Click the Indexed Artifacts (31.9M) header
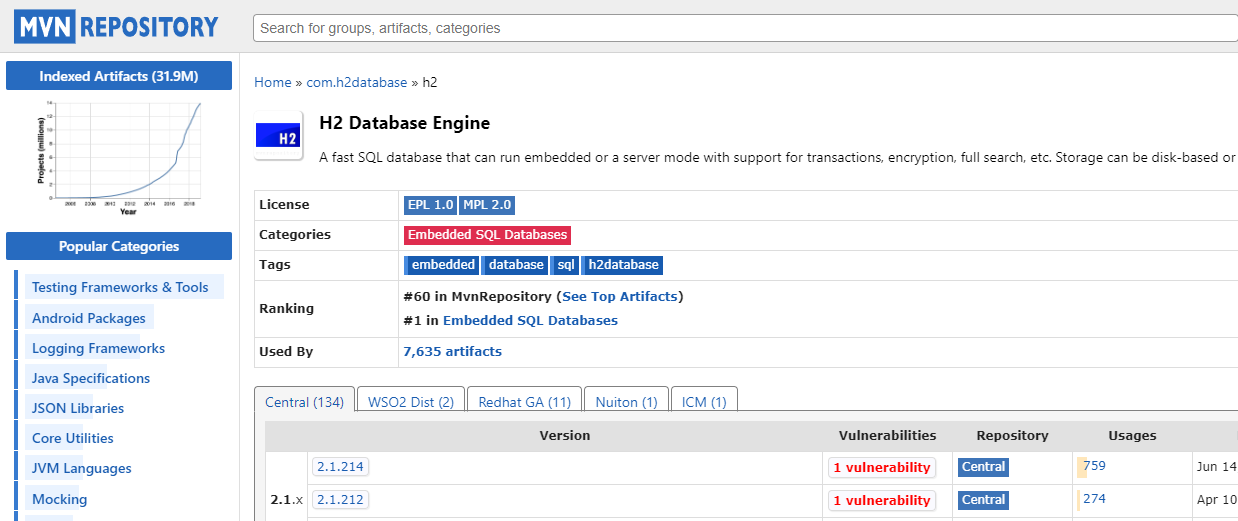This screenshot has width=1238, height=521. coord(119,76)
